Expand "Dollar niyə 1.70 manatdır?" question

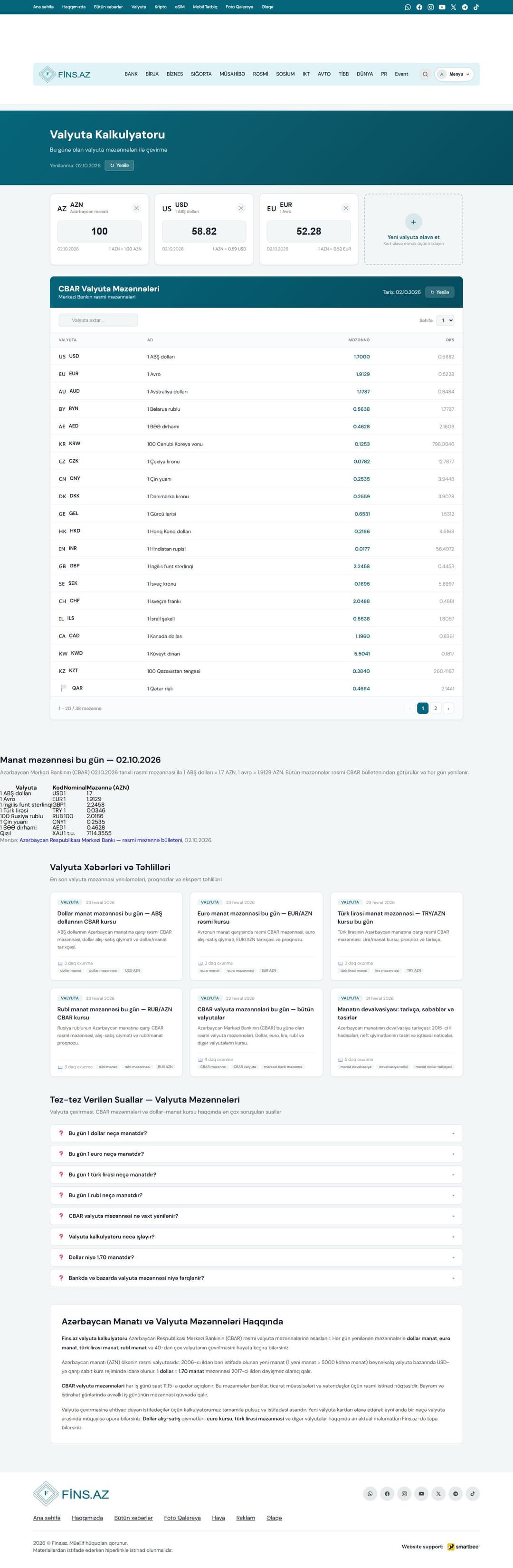pos(256,1257)
